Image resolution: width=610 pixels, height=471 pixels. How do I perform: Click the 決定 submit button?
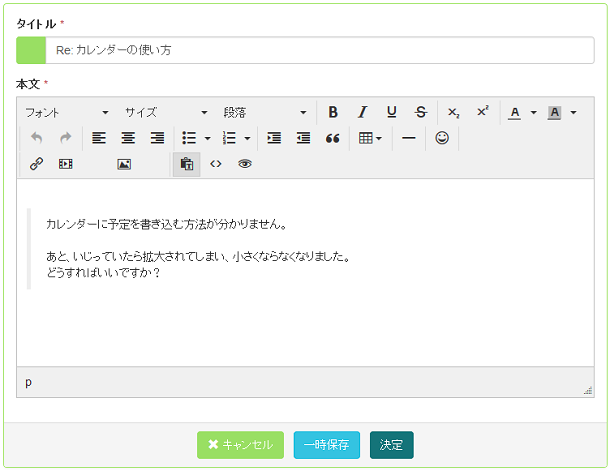(x=391, y=445)
